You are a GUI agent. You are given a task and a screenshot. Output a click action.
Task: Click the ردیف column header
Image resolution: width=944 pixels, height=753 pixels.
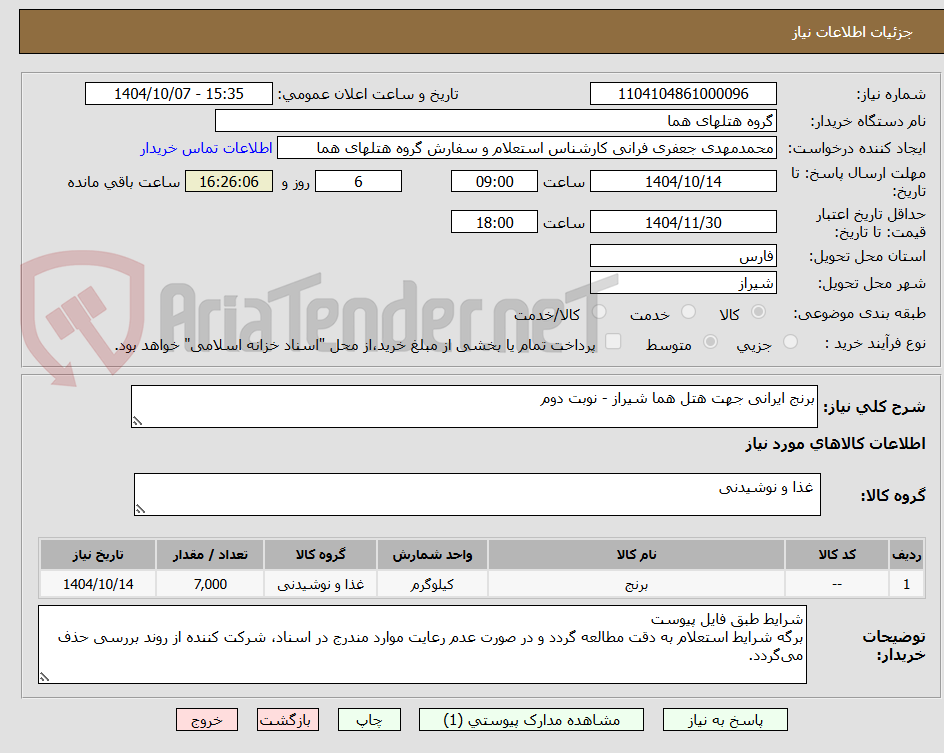click(x=907, y=554)
